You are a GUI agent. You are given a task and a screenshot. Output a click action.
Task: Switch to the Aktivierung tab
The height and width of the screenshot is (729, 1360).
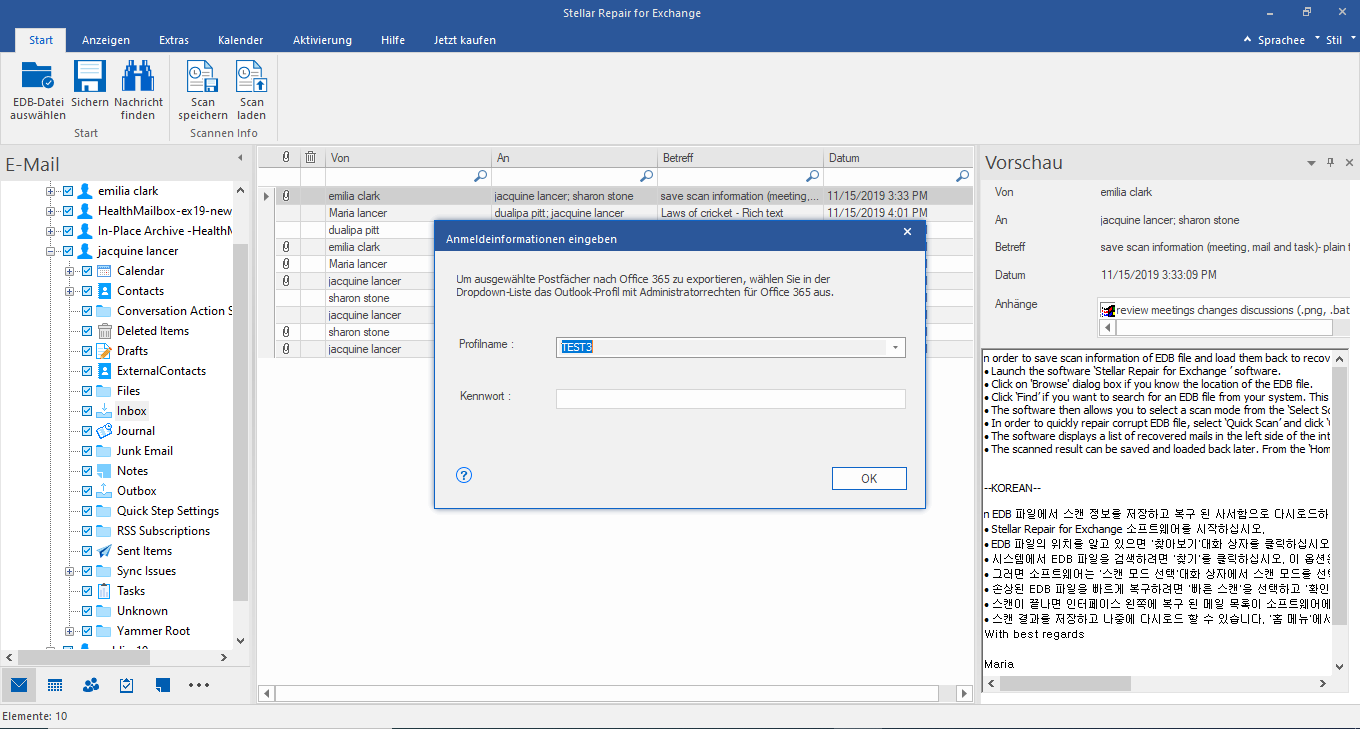click(322, 40)
